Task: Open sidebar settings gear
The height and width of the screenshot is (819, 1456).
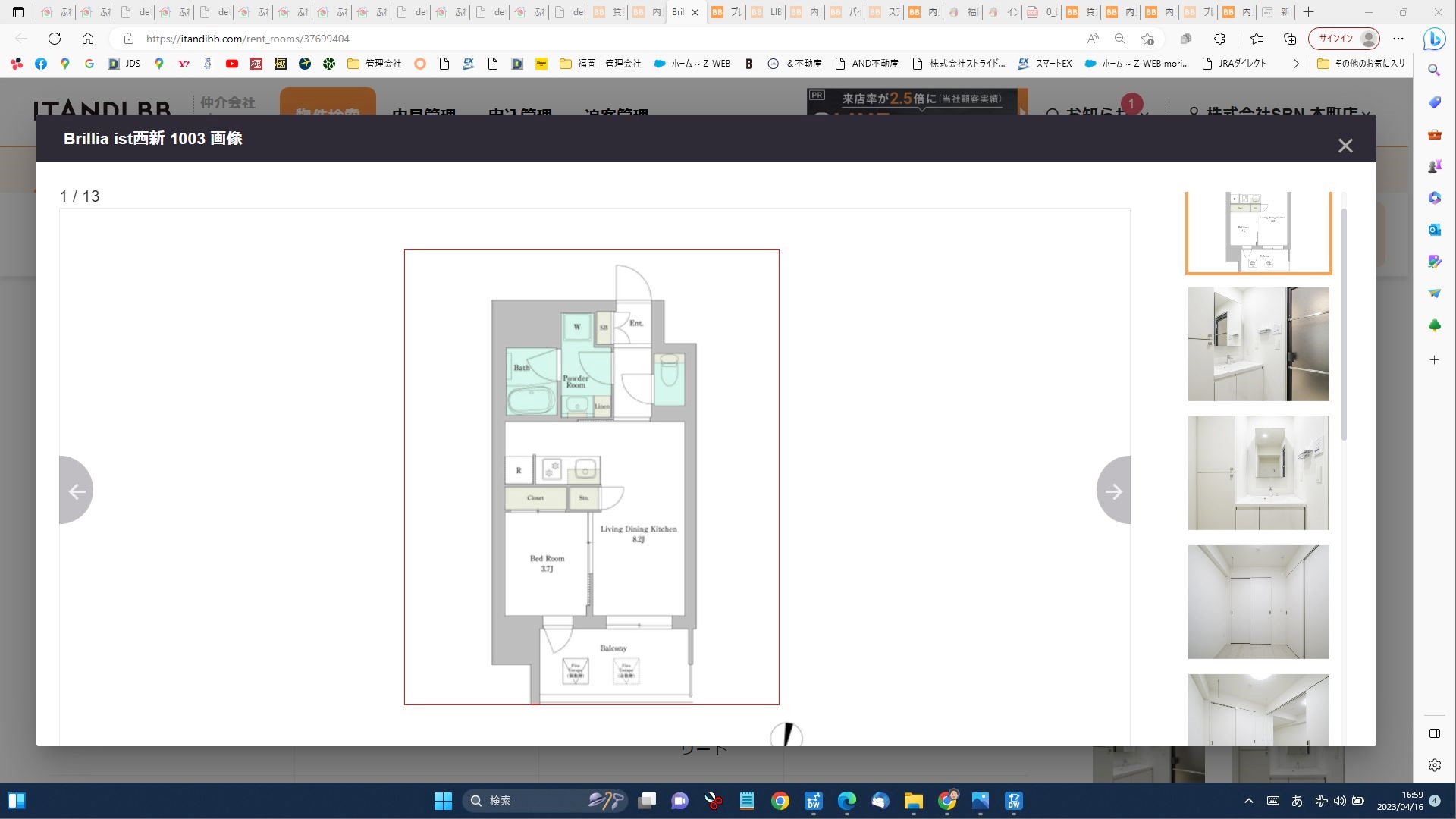Action: [1434, 765]
